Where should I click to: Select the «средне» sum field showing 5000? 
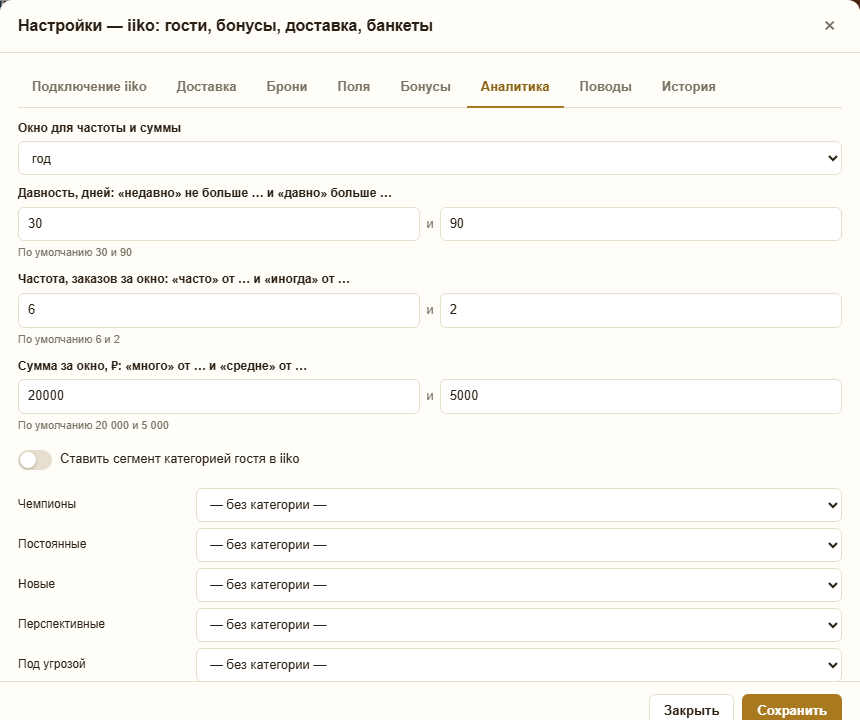coord(641,396)
